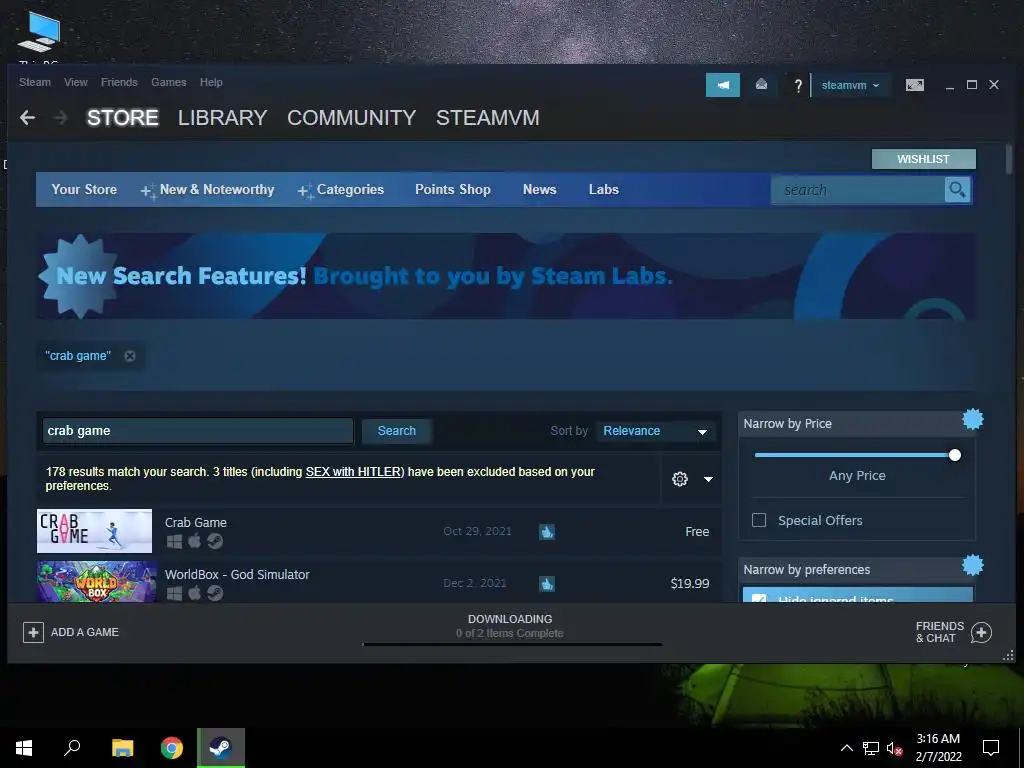
Task: Enter Big Picture mode icon
Action: [x=915, y=85]
